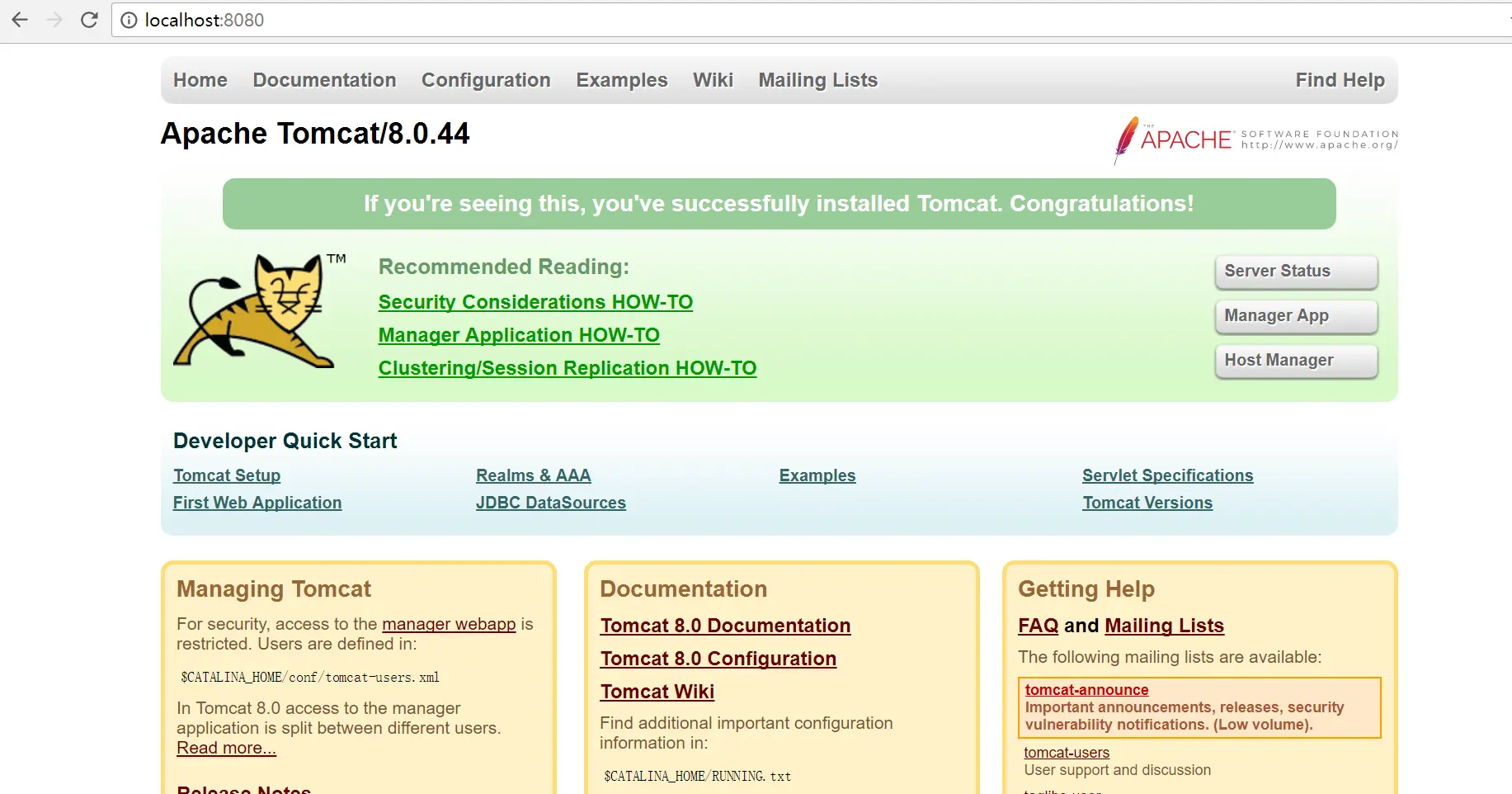Image resolution: width=1512 pixels, height=794 pixels.
Task: Open the Documentation navigation item
Action: pos(324,80)
